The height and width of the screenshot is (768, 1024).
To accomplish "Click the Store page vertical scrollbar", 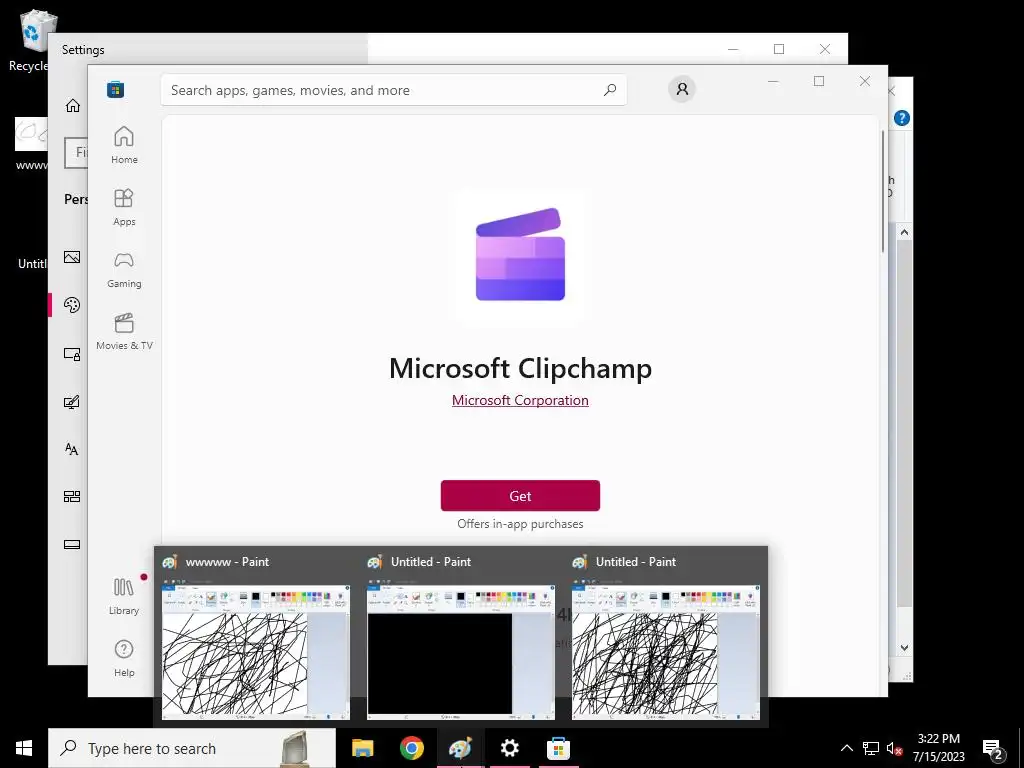I will [x=883, y=191].
